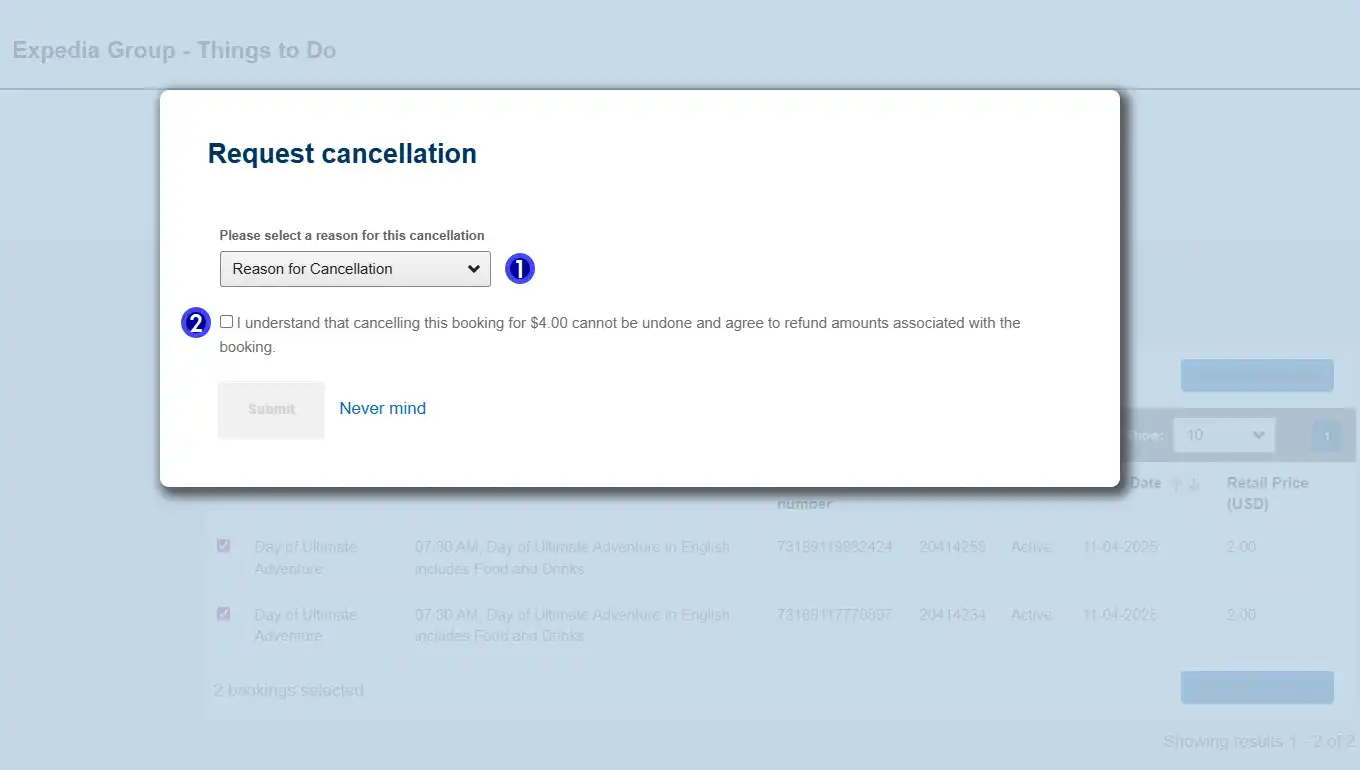
Task: Click the step 1 circle marker
Action: pyautogui.click(x=520, y=269)
